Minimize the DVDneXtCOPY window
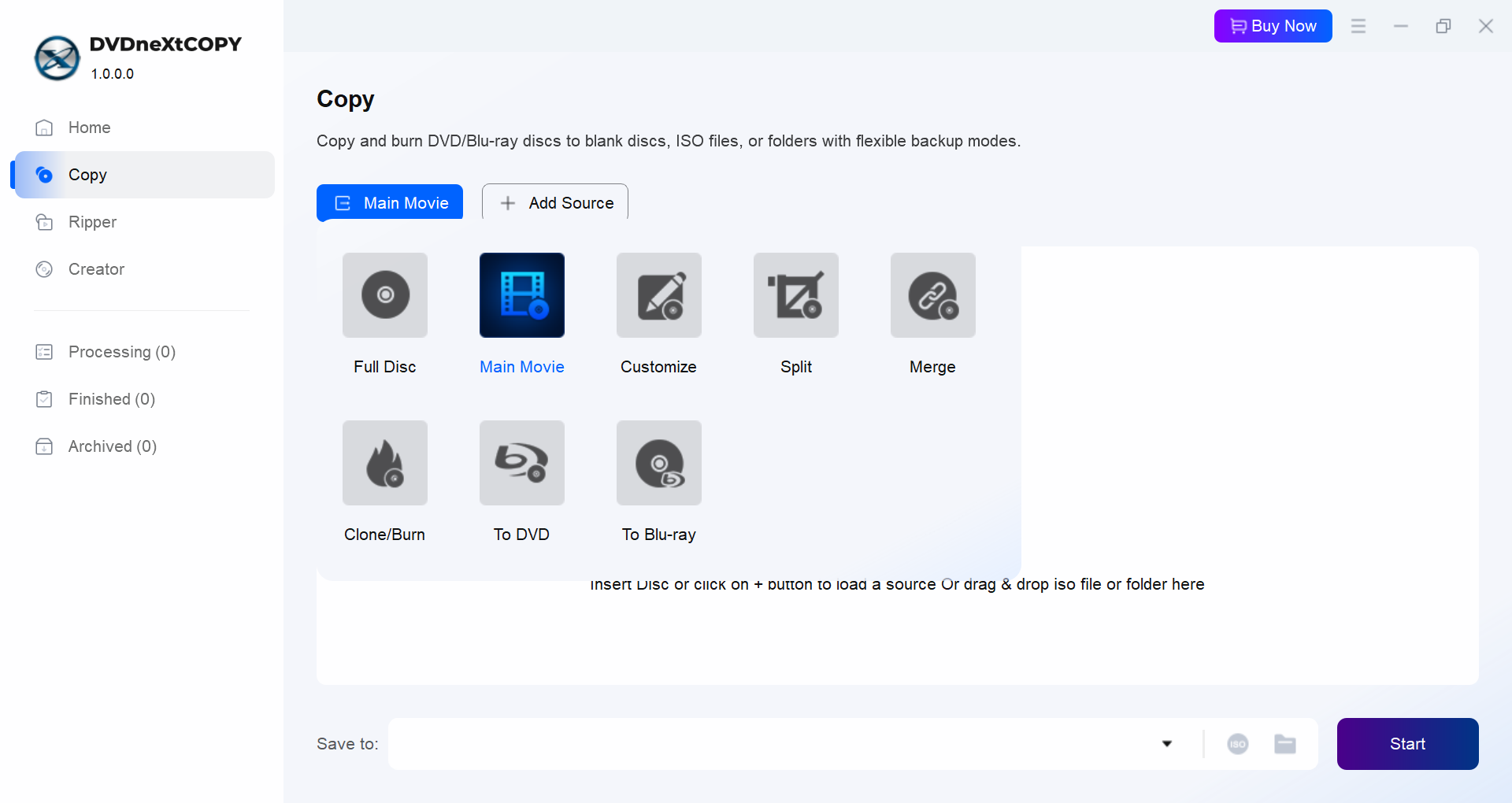Image resolution: width=1512 pixels, height=803 pixels. (1401, 26)
